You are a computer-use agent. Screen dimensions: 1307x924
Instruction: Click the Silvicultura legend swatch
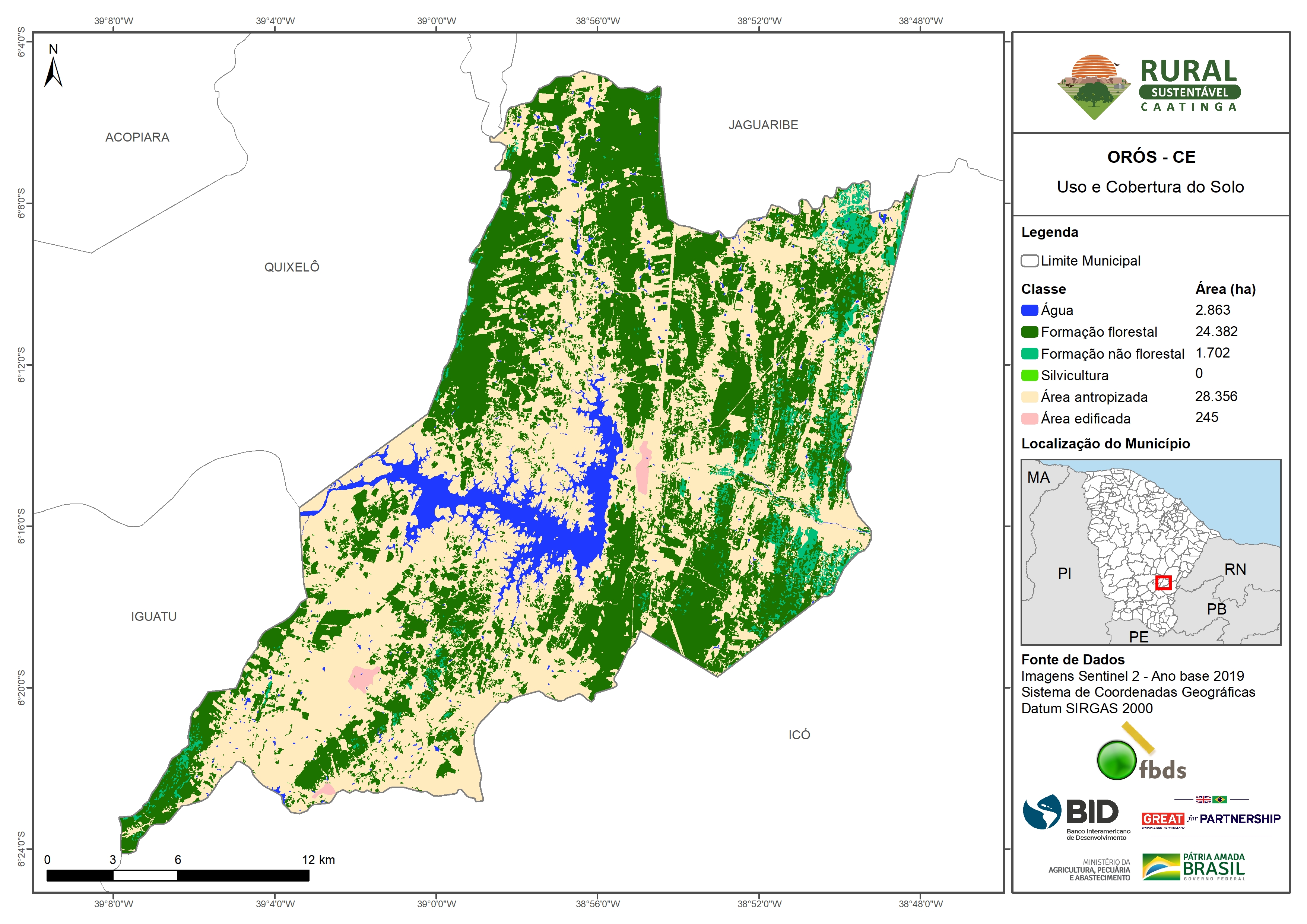[1029, 375]
